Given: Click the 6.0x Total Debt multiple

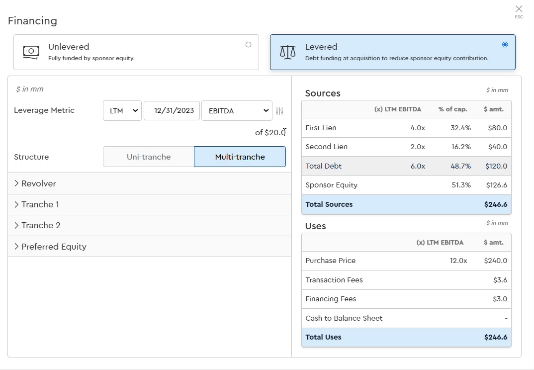Looking at the screenshot, I should [x=418, y=166].
